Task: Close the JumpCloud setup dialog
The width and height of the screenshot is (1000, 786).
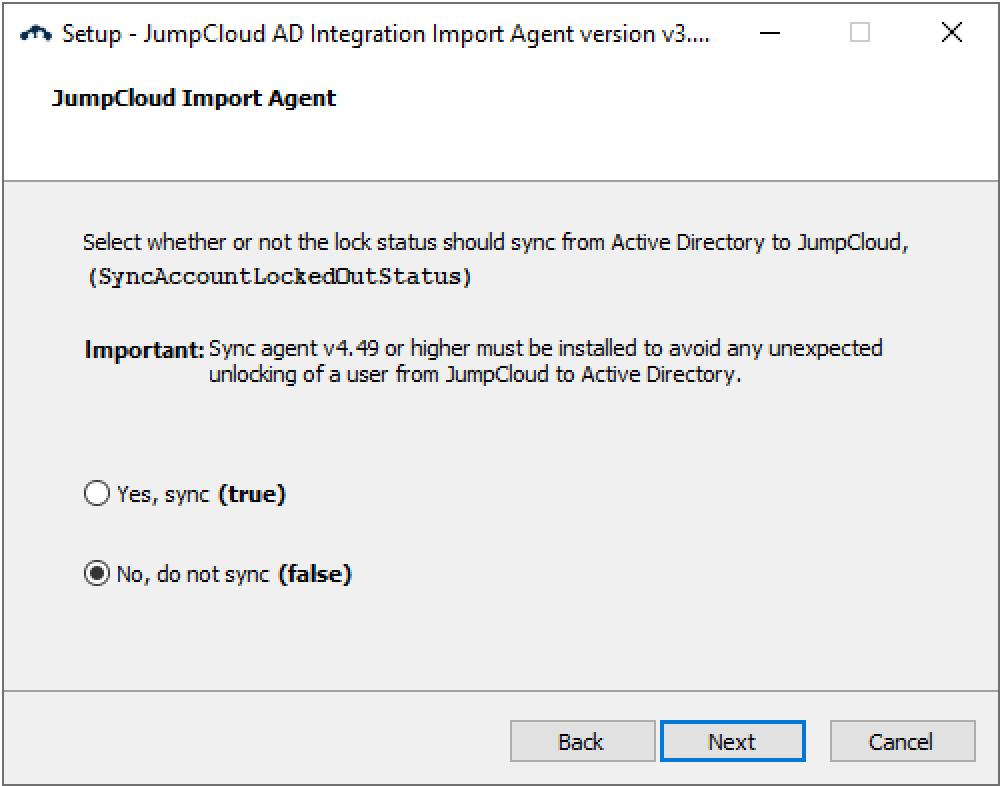Action: [952, 33]
